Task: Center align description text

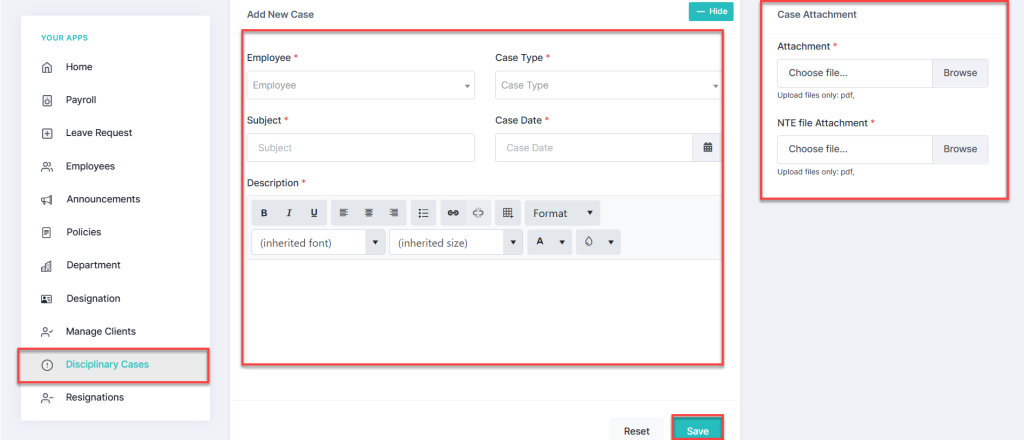Action: [369, 213]
